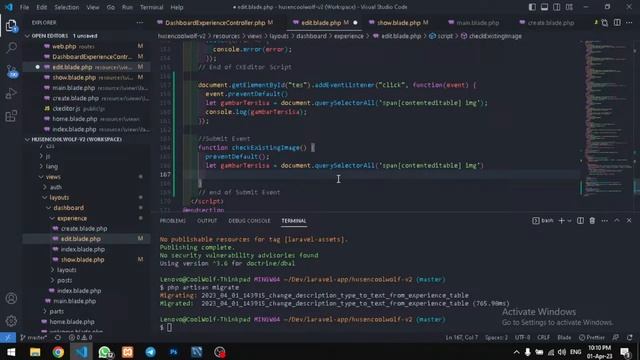Open terminal launch profile dropdown arrow
This screenshot has height=360, width=640.
tap(569, 221)
